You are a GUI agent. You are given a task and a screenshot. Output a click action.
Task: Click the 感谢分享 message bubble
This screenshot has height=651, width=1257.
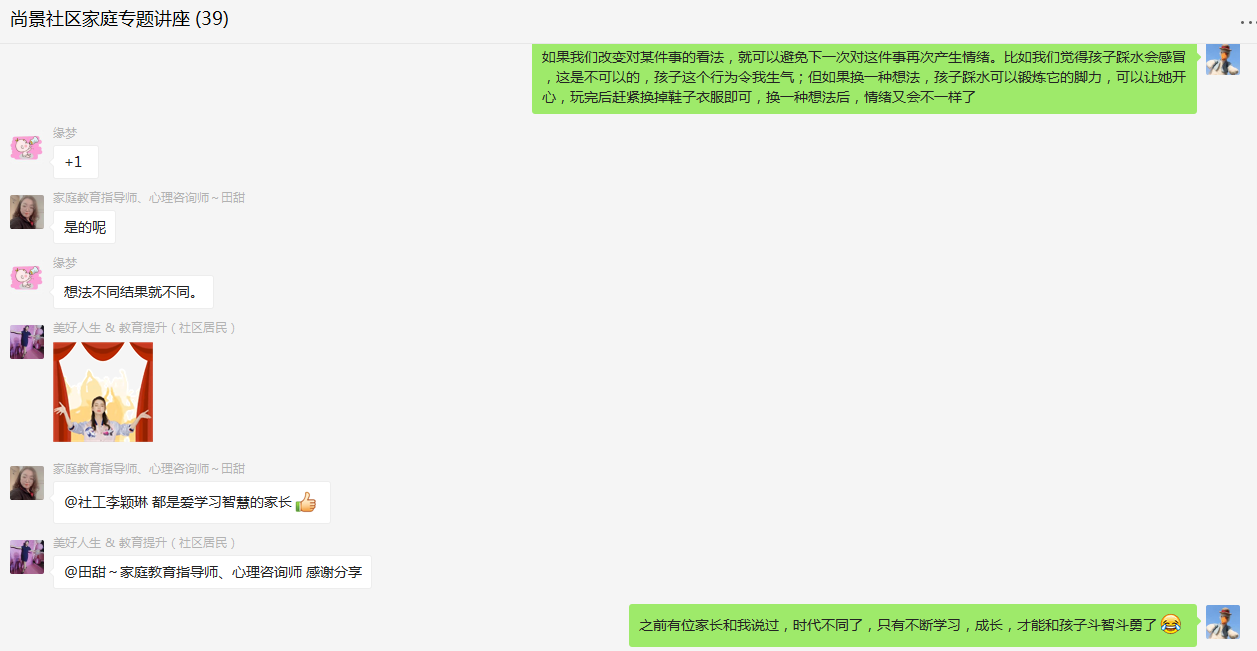tap(213, 572)
